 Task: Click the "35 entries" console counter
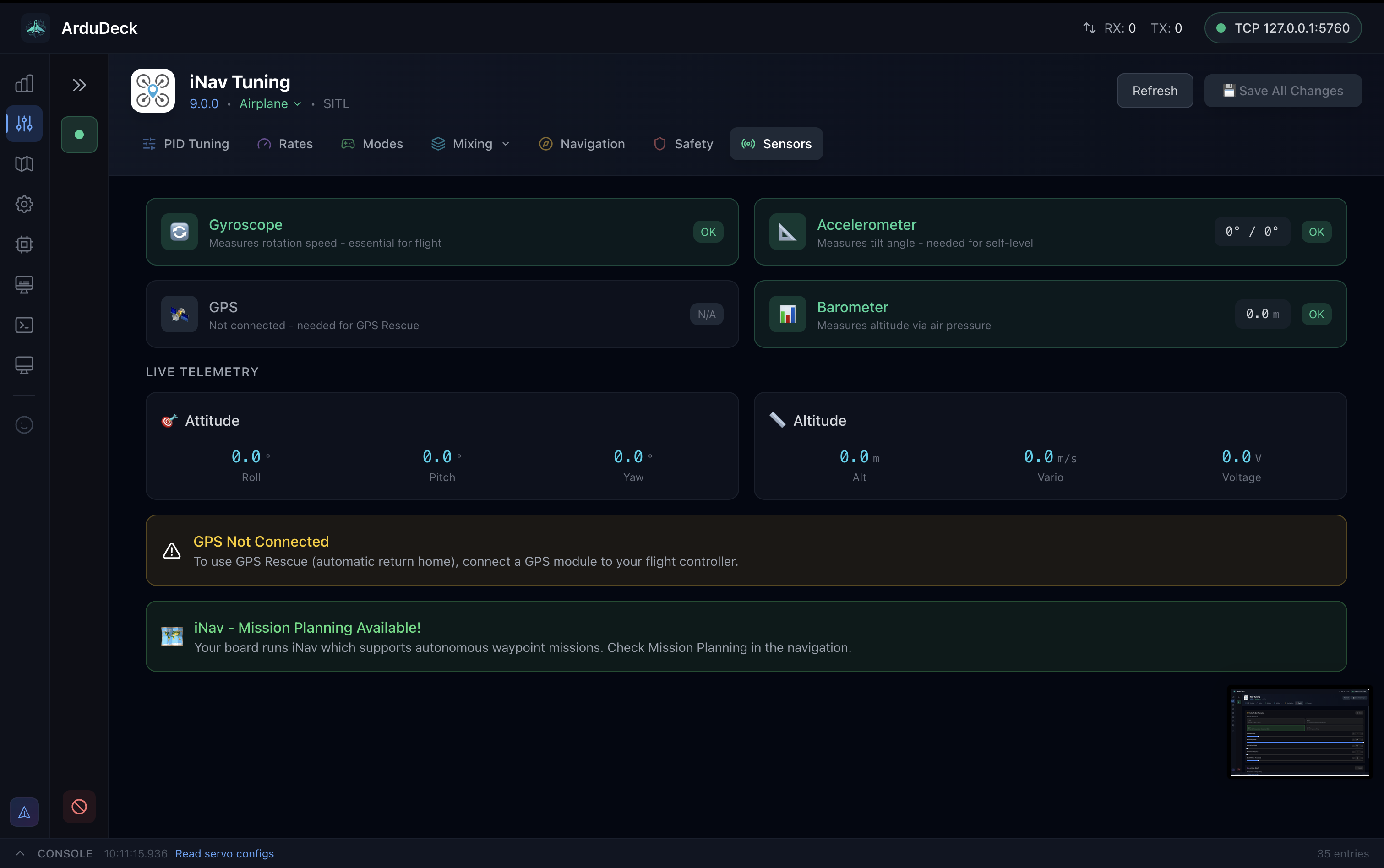(x=1343, y=854)
